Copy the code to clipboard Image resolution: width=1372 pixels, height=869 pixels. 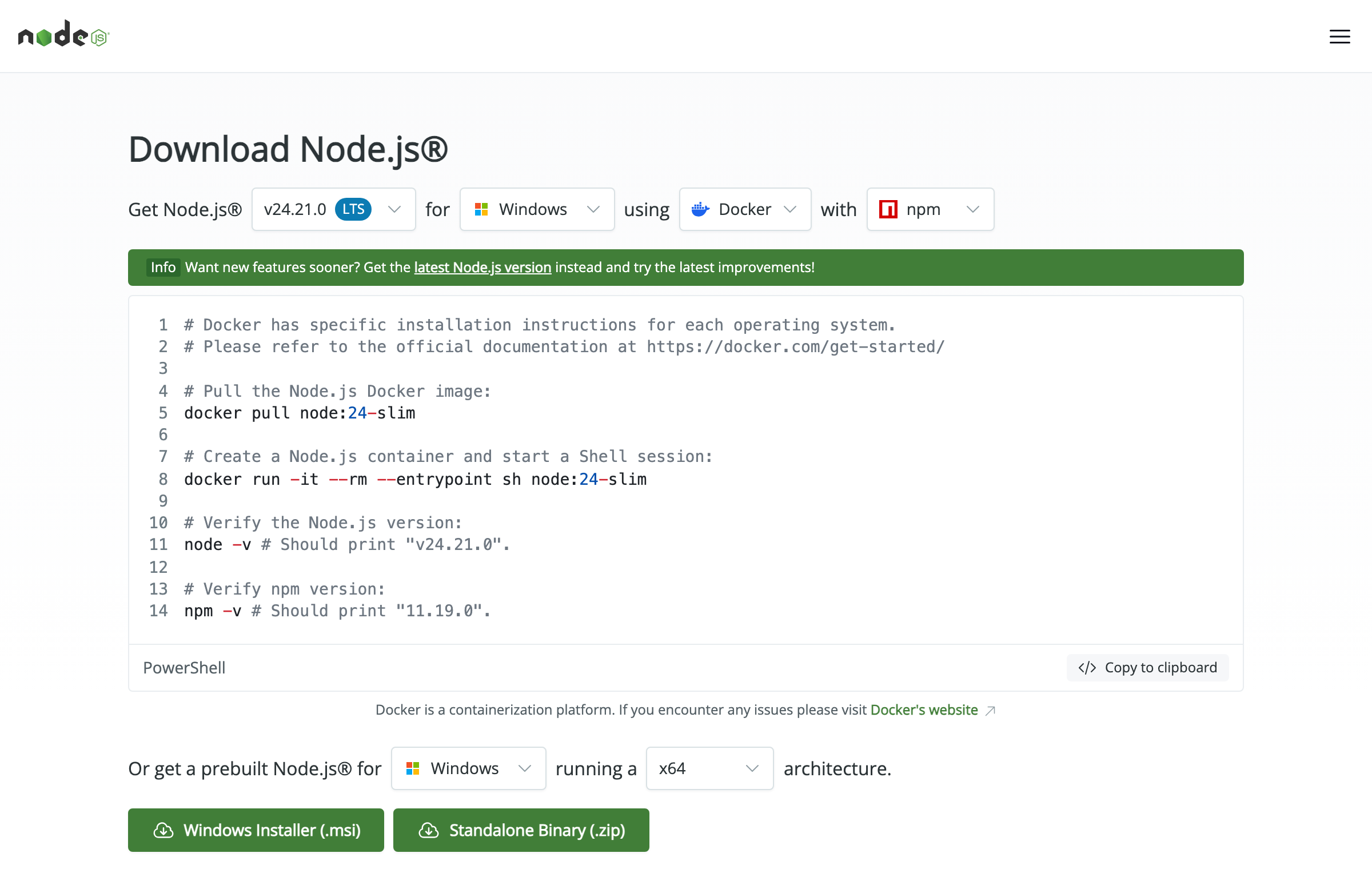pos(1147,668)
